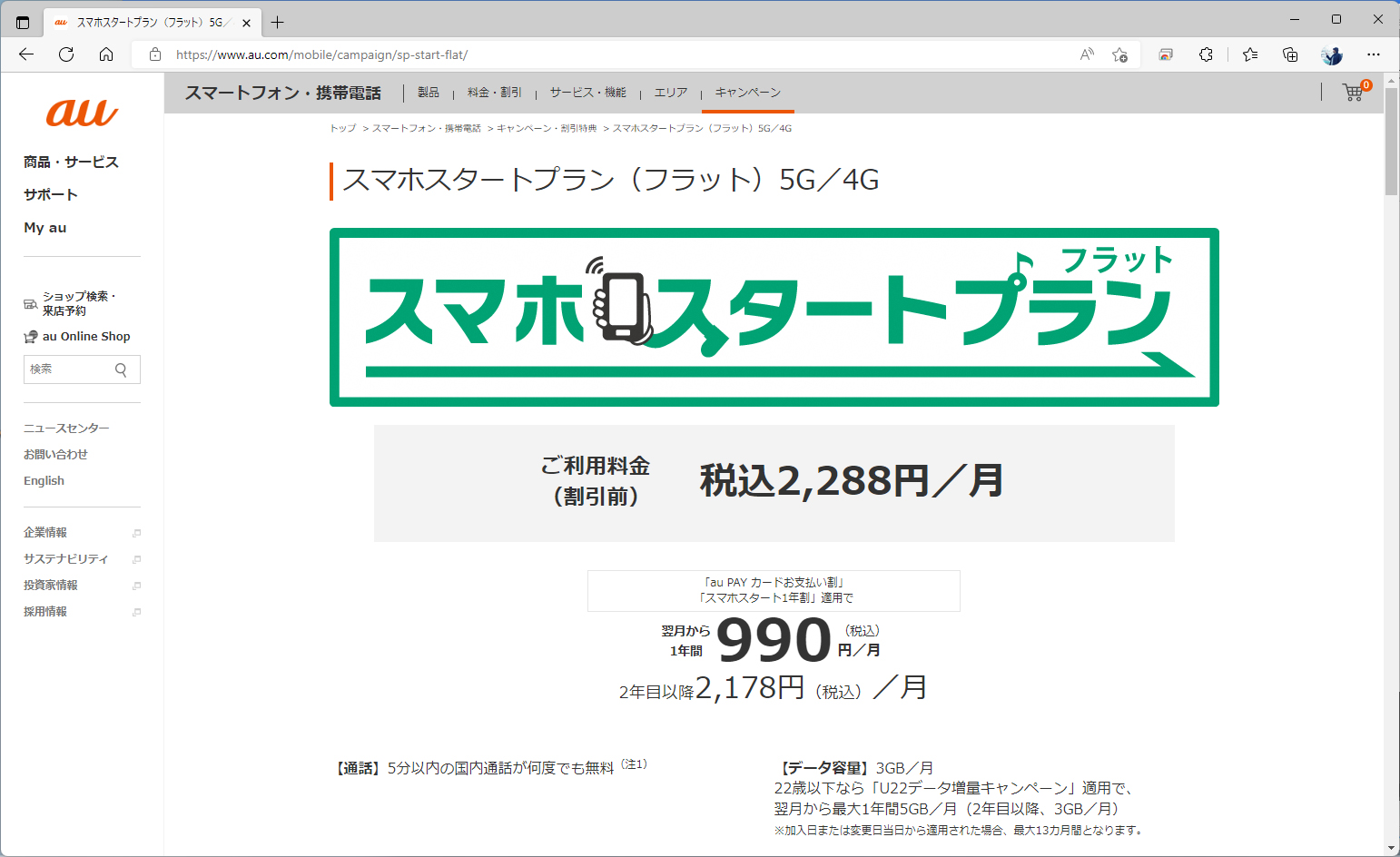Open 企業情報 link

[45, 533]
